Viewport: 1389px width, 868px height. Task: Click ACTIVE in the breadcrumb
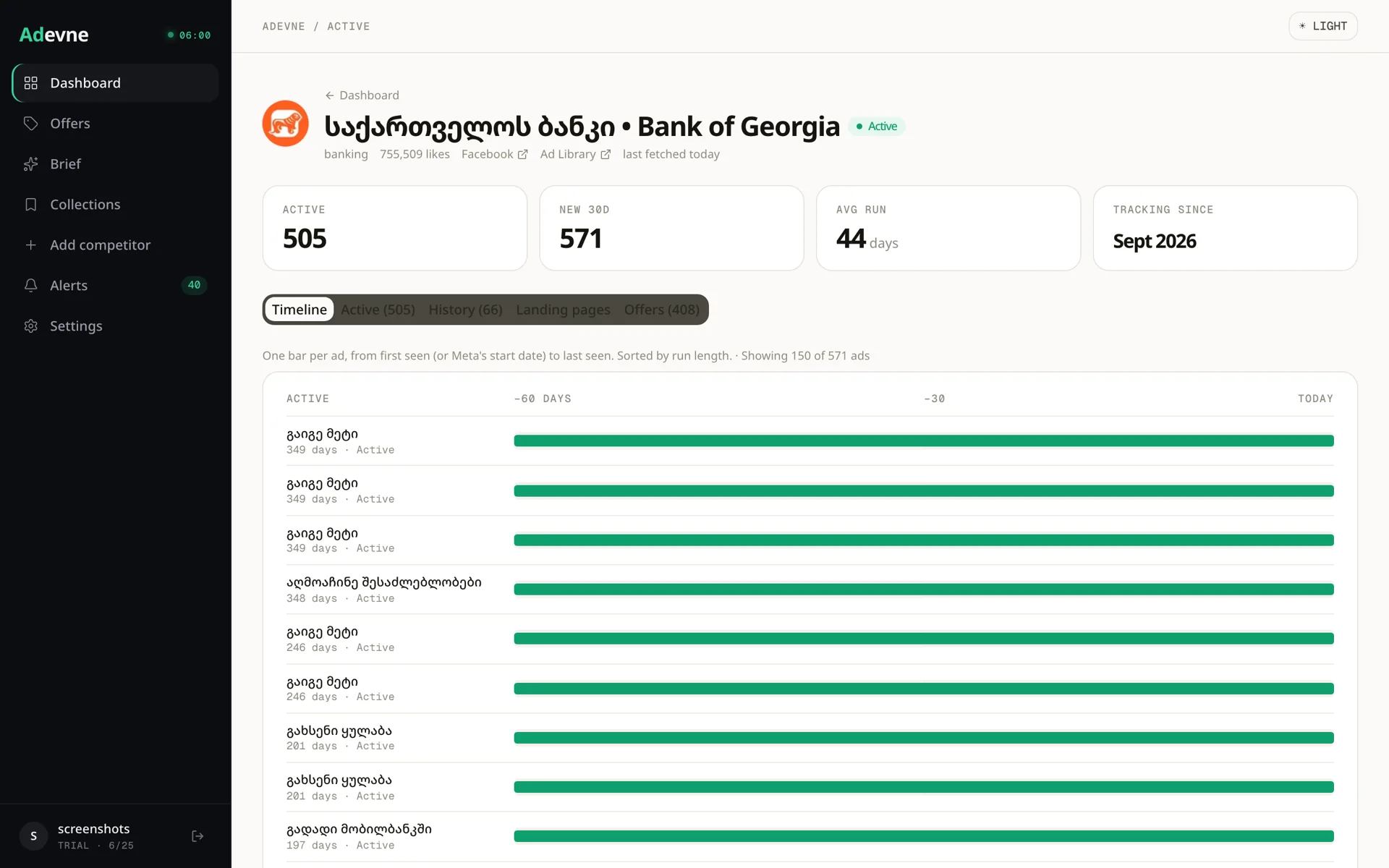348,27
